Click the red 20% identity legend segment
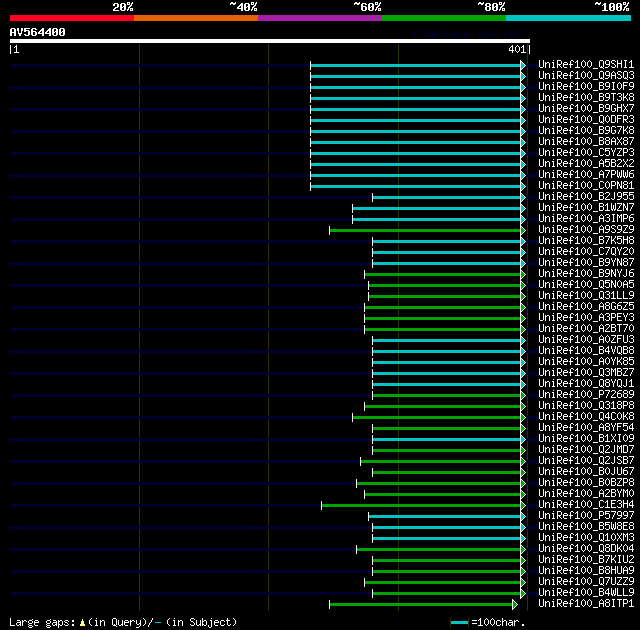The width and height of the screenshot is (640, 630). tap(72, 18)
